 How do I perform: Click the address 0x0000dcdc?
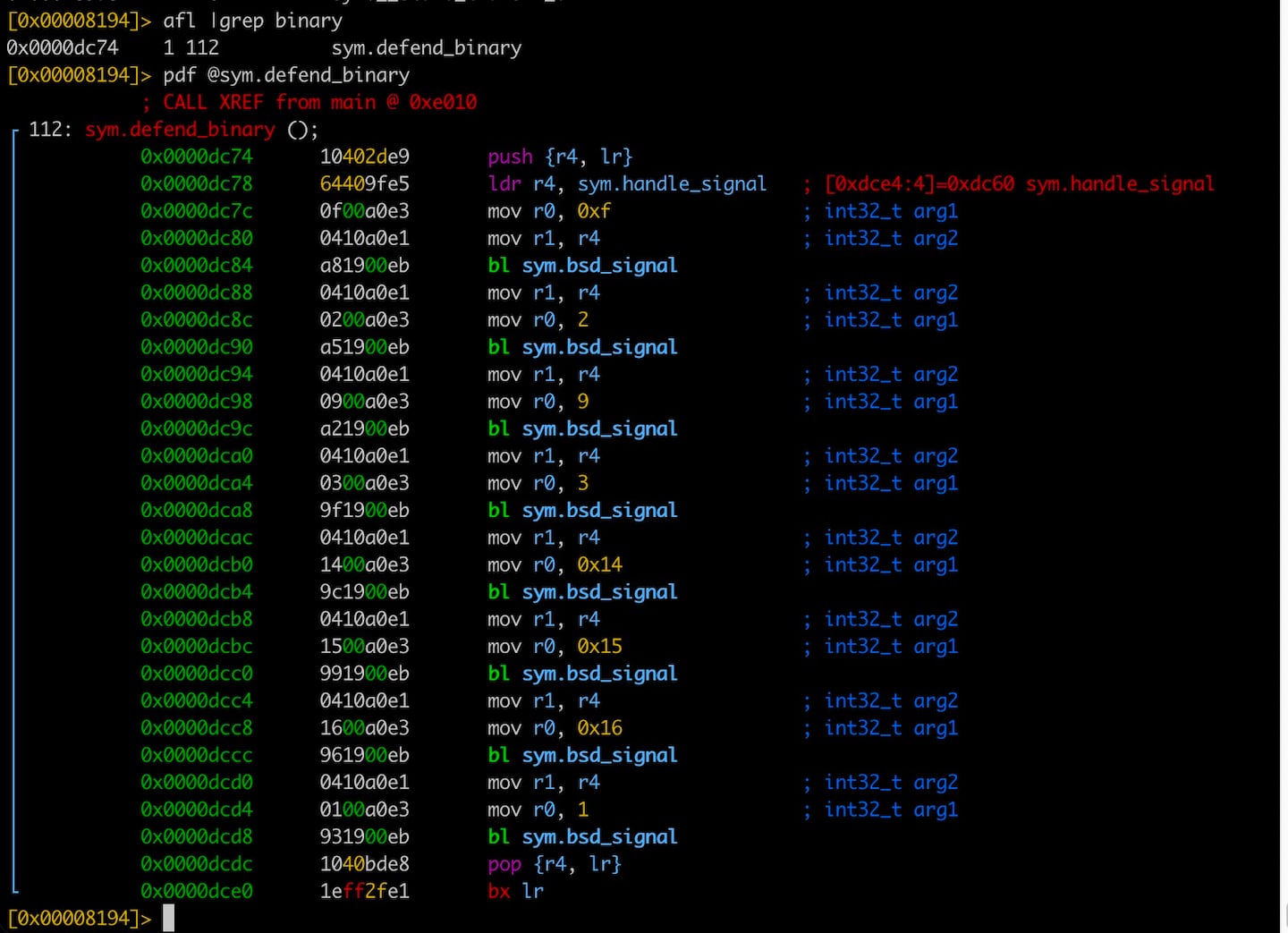(x=196, y=864)
